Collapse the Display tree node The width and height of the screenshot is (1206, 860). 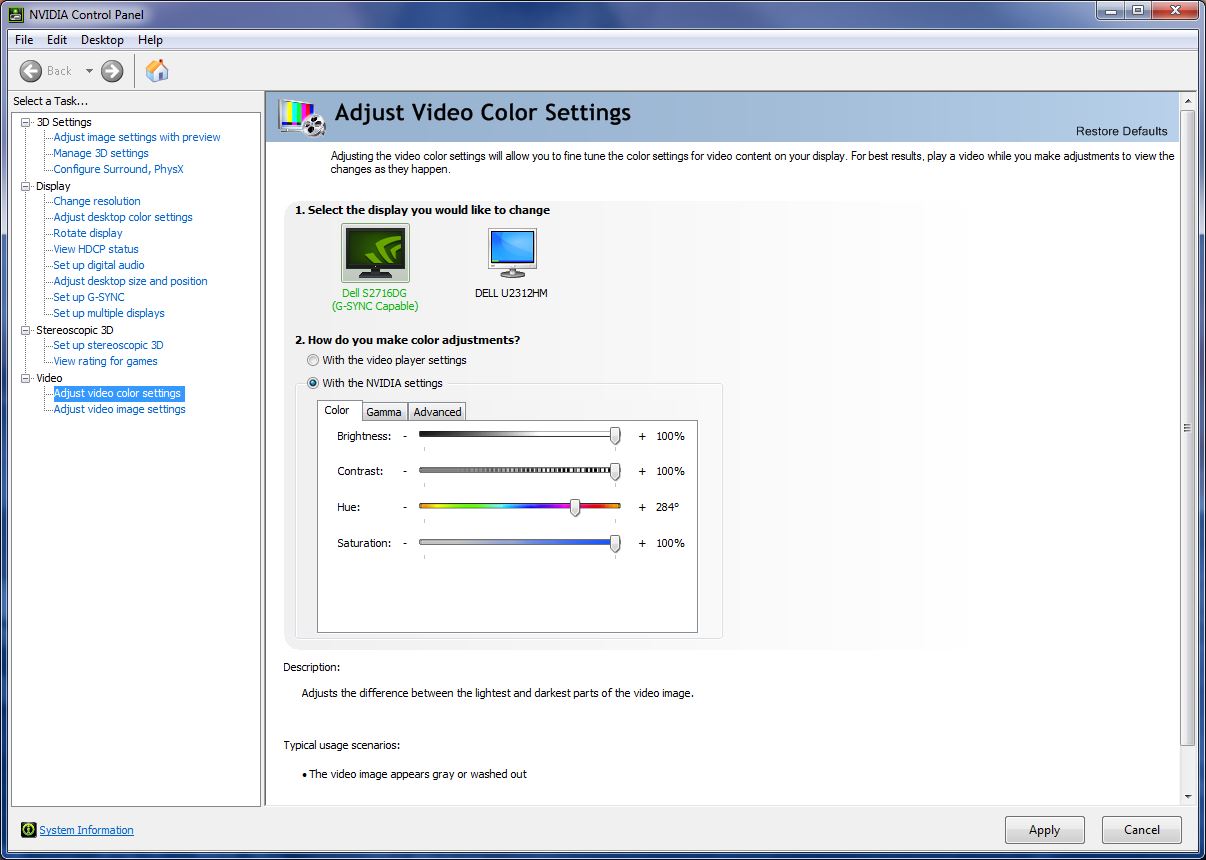click(26, 186)
